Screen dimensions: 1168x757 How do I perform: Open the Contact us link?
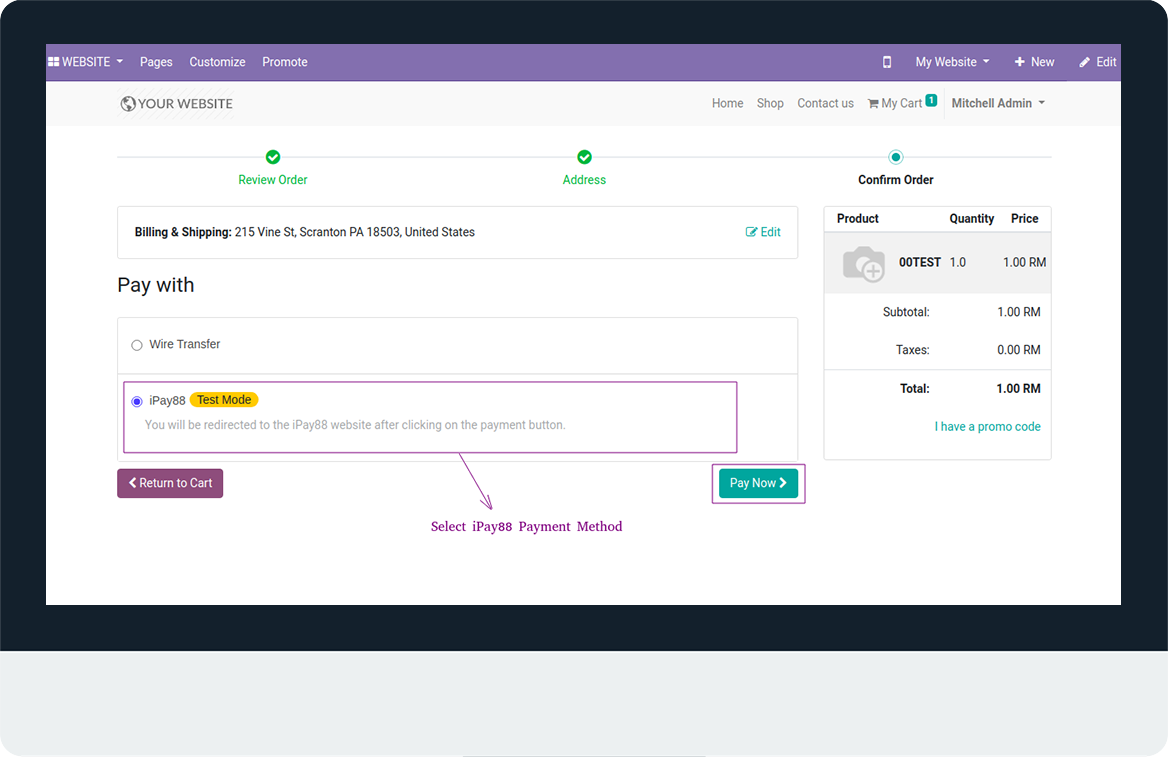pyautogui.click(x=825, y=104)
